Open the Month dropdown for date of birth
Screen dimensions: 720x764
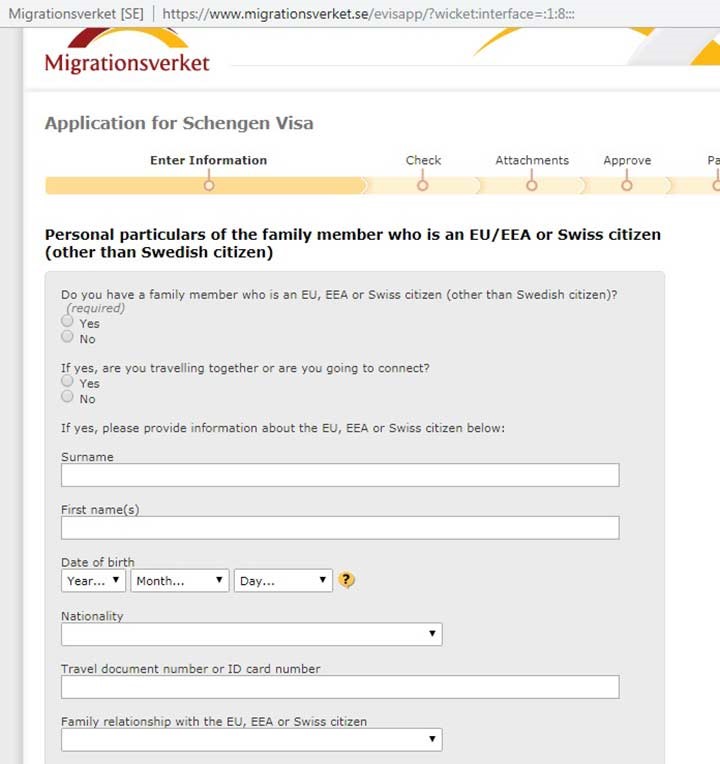point(180,580)
